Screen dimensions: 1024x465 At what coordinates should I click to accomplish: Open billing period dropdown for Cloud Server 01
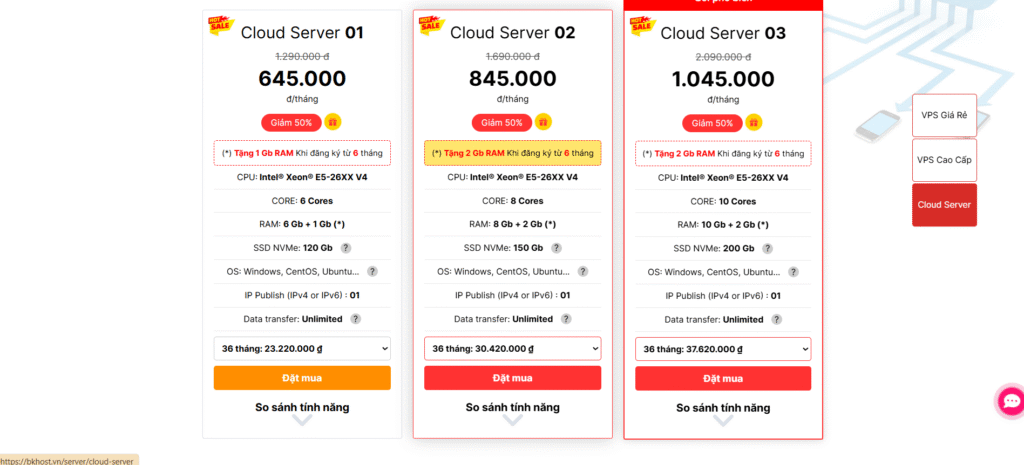[302, 348]
